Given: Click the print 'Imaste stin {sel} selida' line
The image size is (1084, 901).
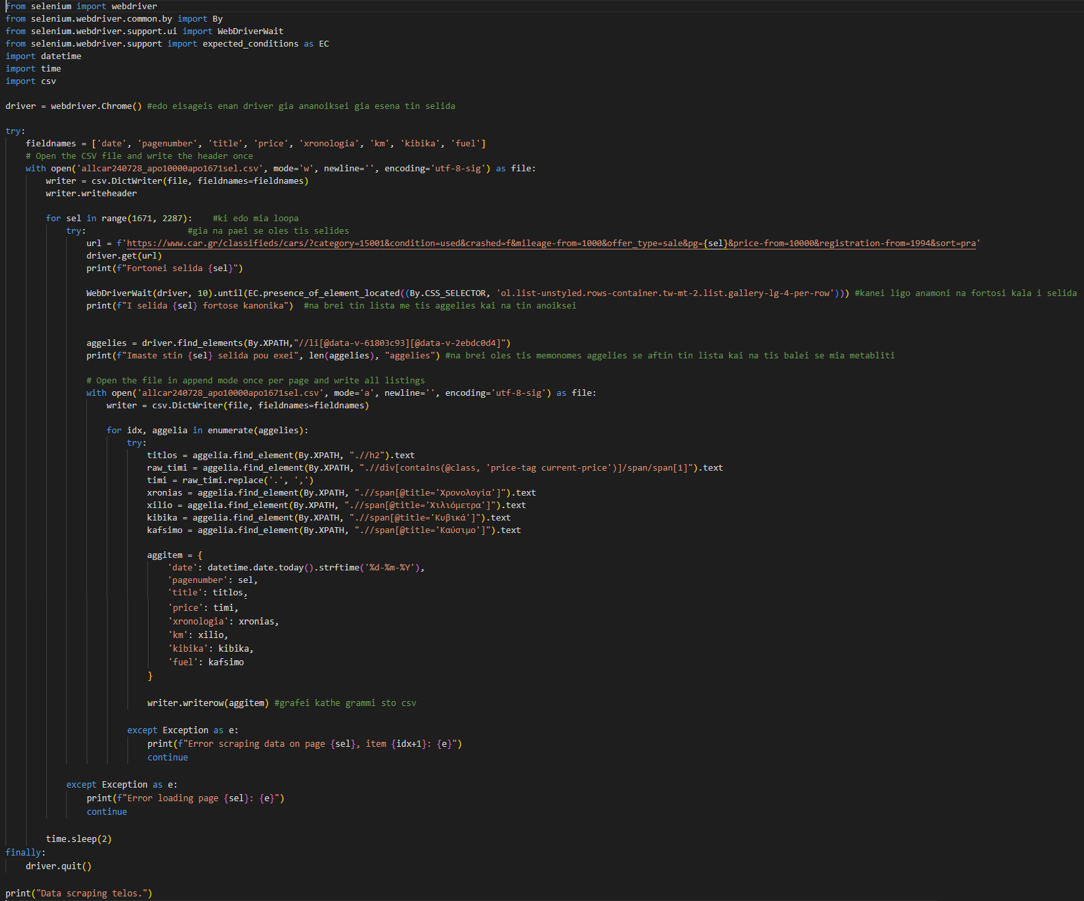Looking at the screenshot, I should tap(263, 355).
